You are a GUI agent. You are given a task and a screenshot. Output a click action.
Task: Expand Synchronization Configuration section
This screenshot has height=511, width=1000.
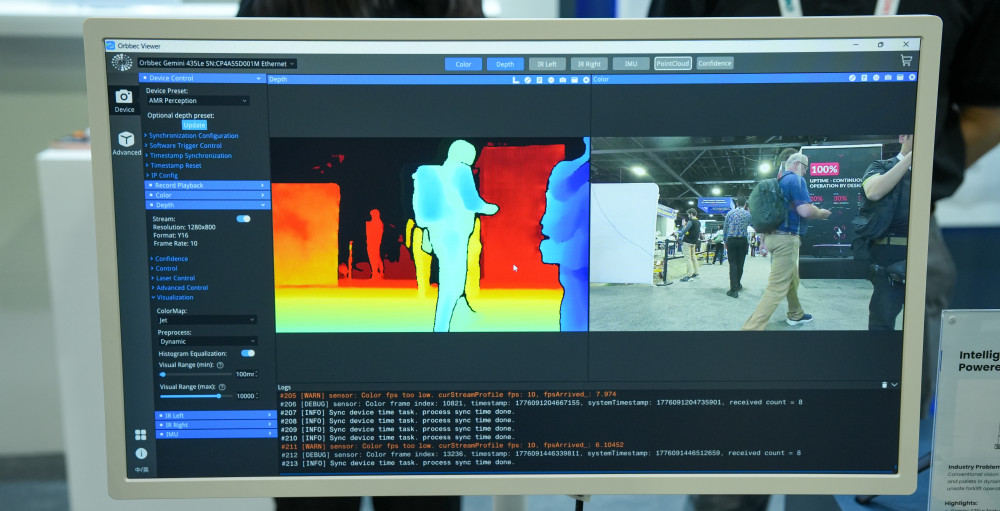193,136
